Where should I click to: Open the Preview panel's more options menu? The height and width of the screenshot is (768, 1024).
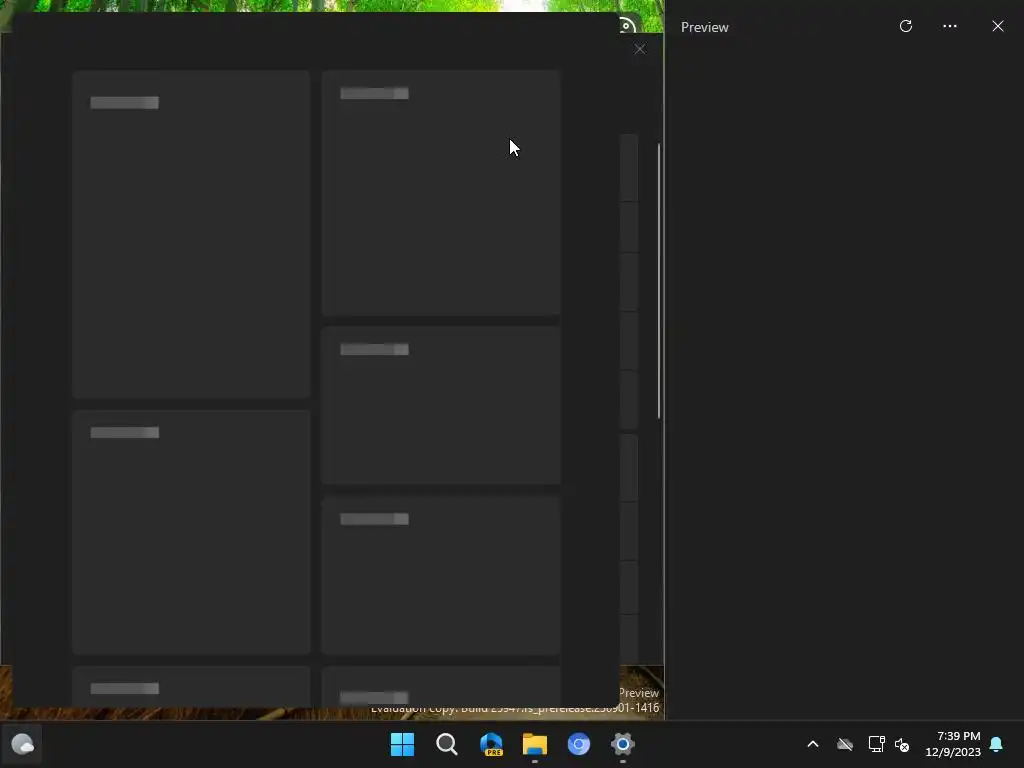950,26
